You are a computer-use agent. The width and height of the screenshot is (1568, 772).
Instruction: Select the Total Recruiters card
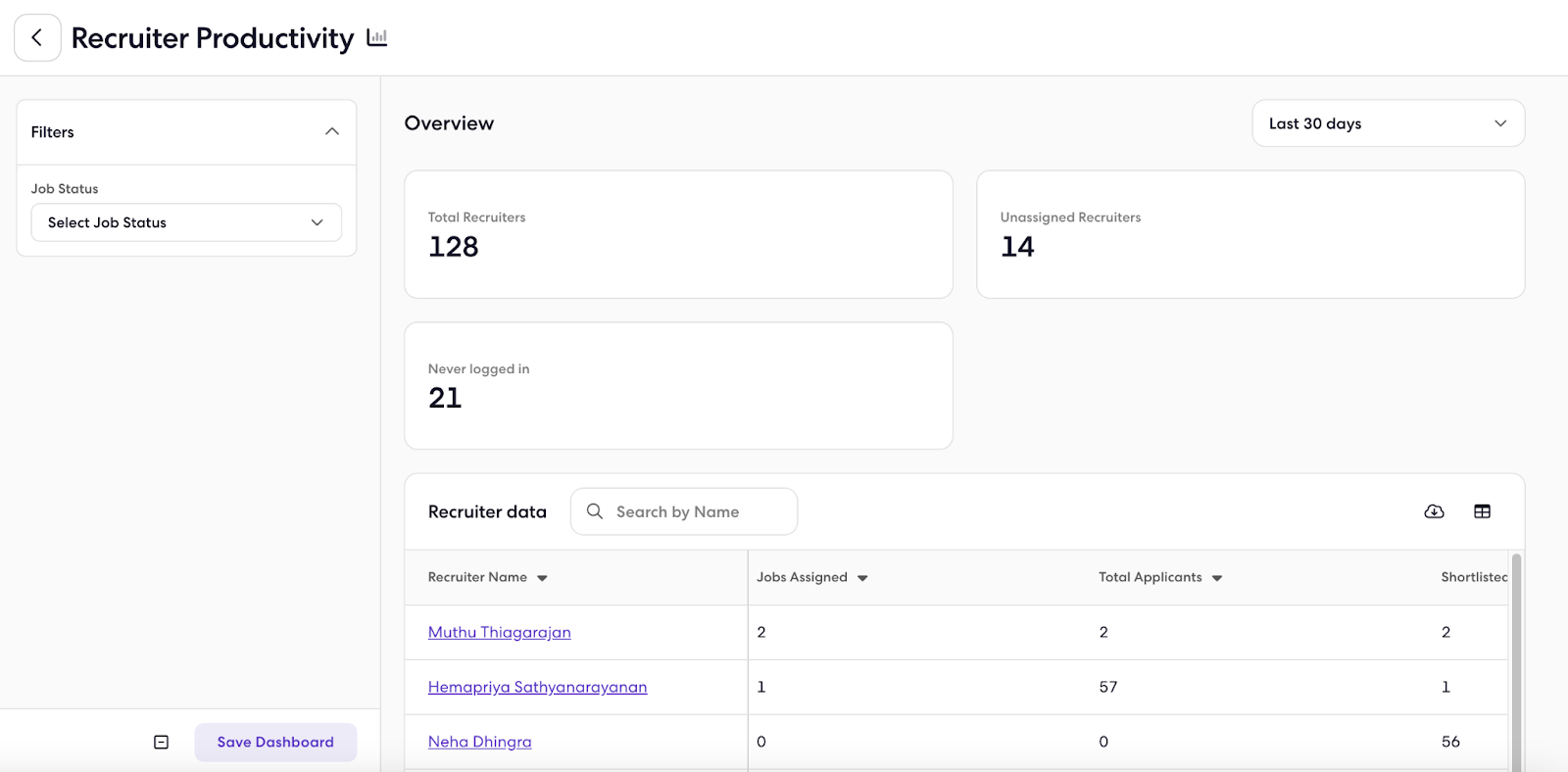coord(678,234)
